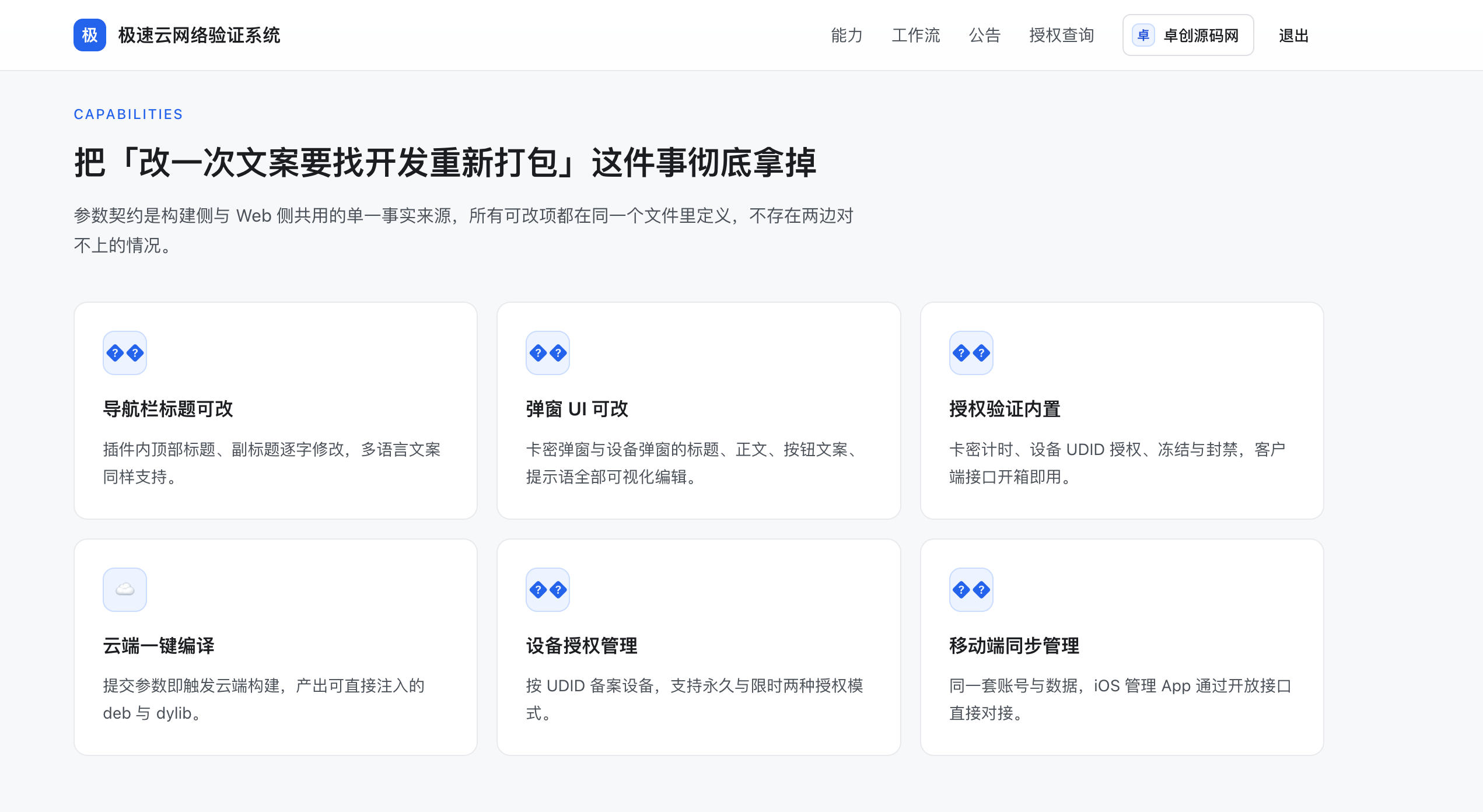Click the icon on 授权验证内置 card
This screenshot has height=812, width=1483.
(971, 353)
